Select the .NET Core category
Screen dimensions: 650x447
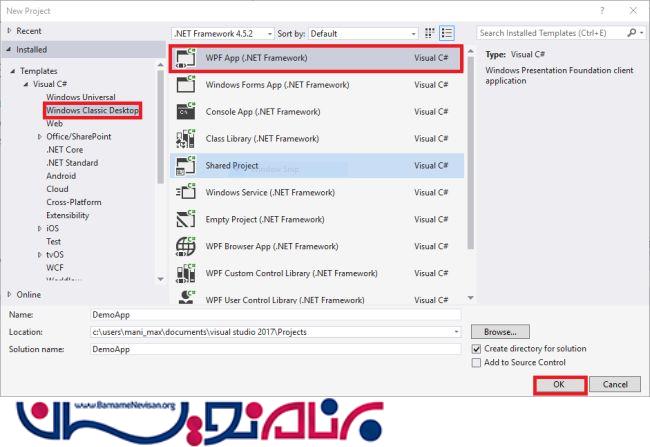point(65,150)
